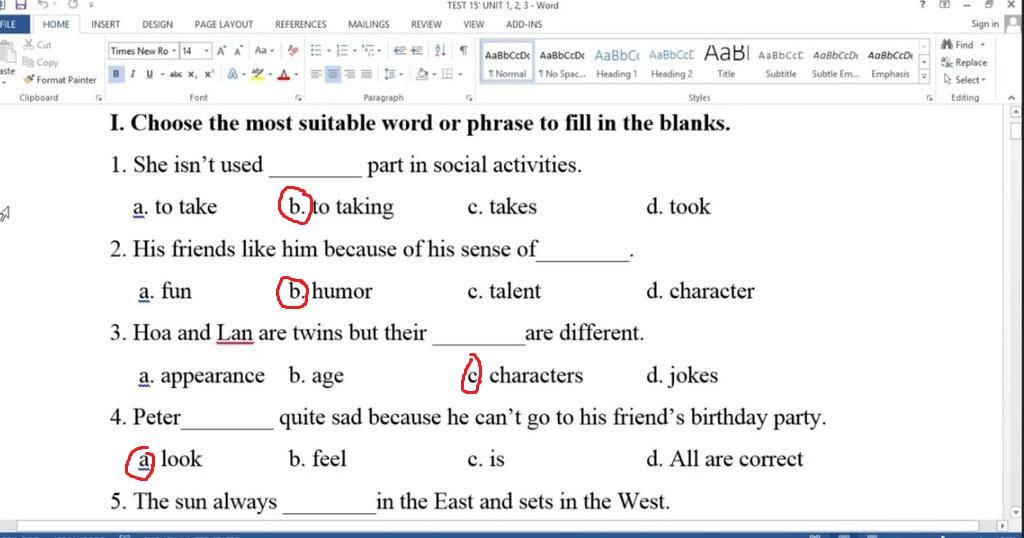
Task: Center the paragraph text
Action: pyautogui.click(x=333, y=74)
